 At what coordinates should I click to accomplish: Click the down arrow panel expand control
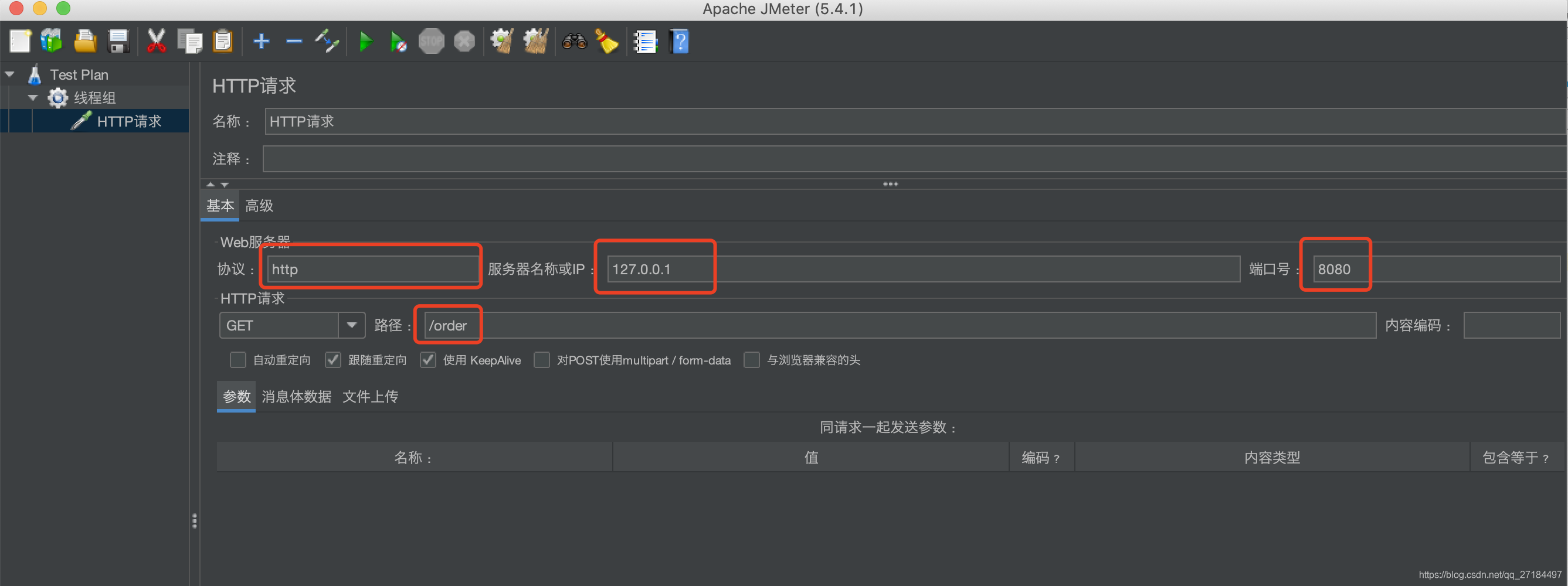point(225,185)
